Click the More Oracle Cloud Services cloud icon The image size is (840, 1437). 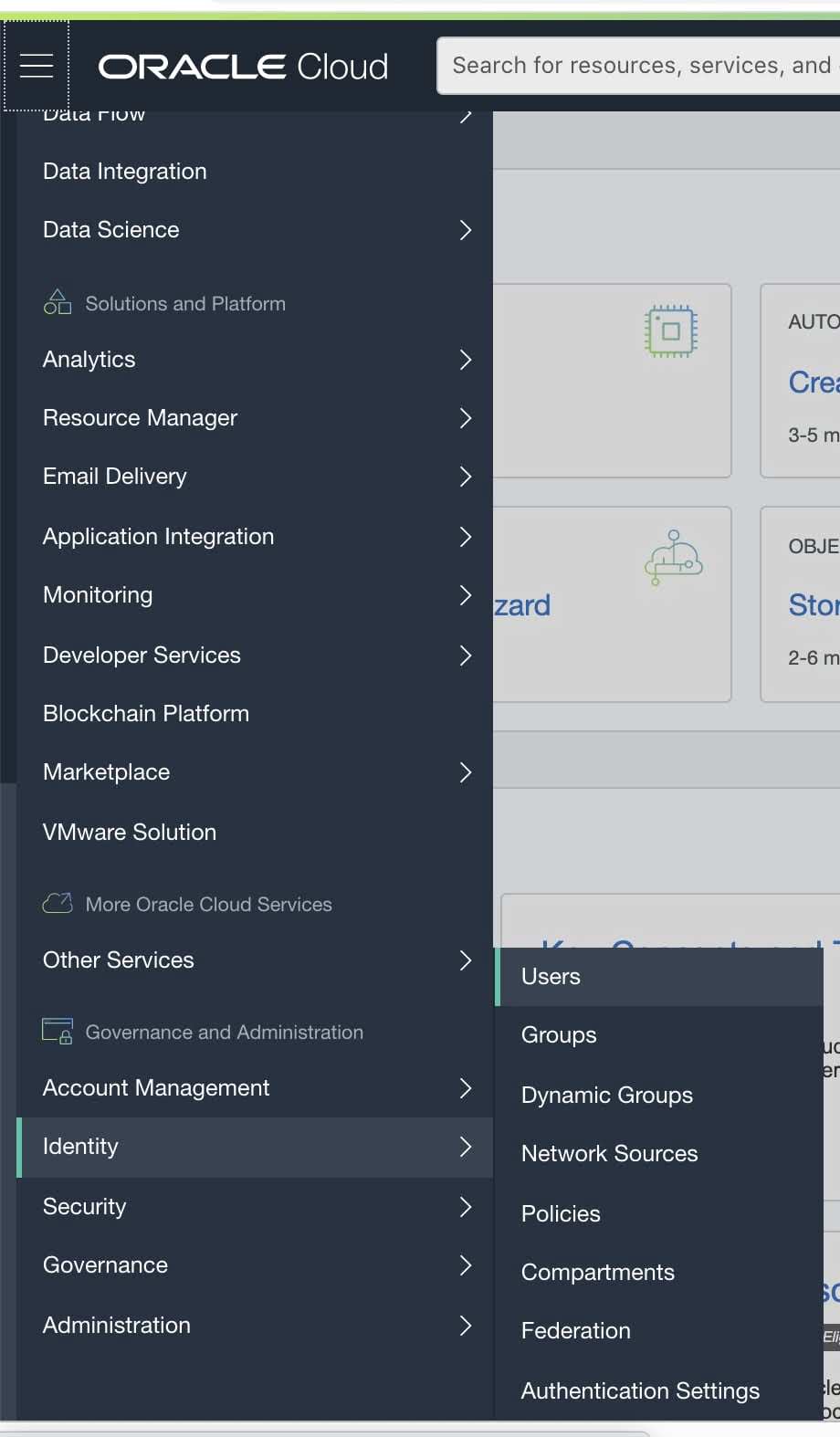click(58, 904)
